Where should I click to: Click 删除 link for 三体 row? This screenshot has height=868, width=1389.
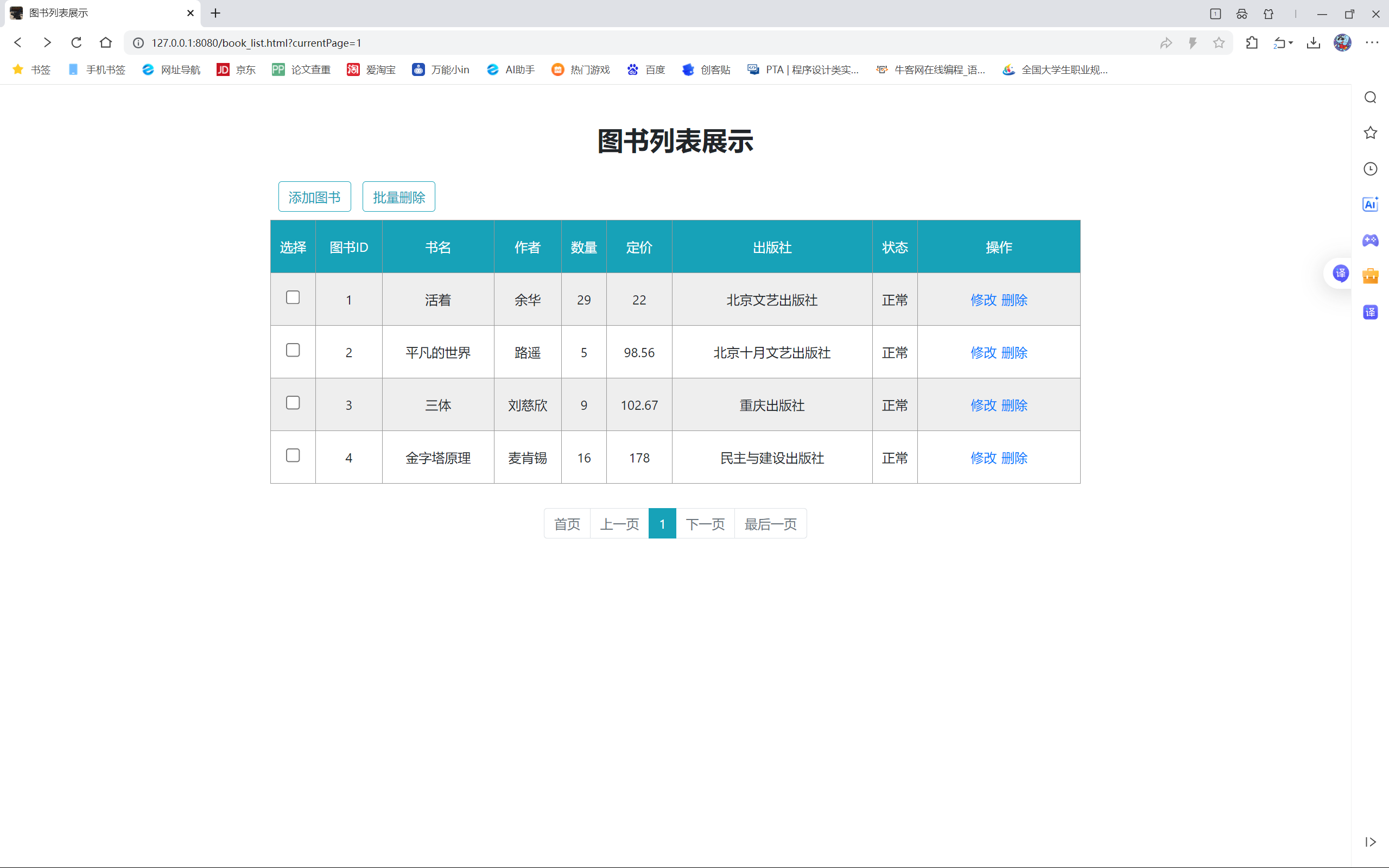(1014, 406)
